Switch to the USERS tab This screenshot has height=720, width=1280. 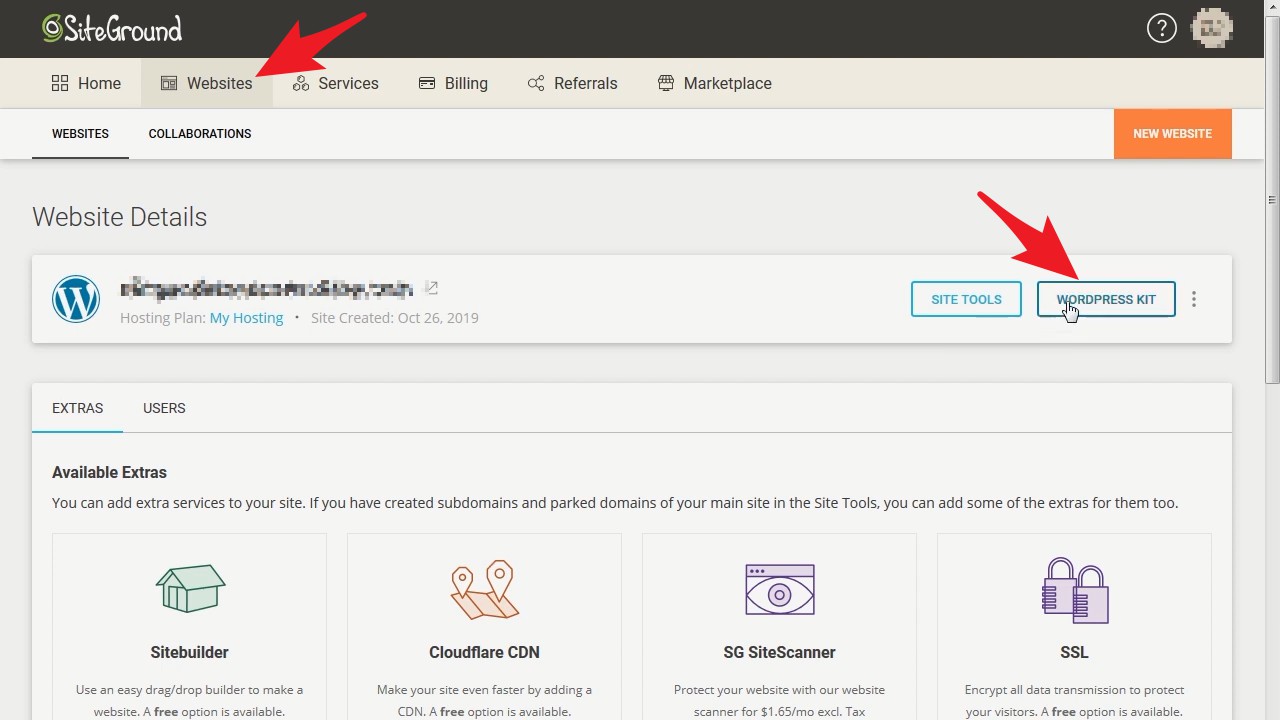[x=164, y=408]
